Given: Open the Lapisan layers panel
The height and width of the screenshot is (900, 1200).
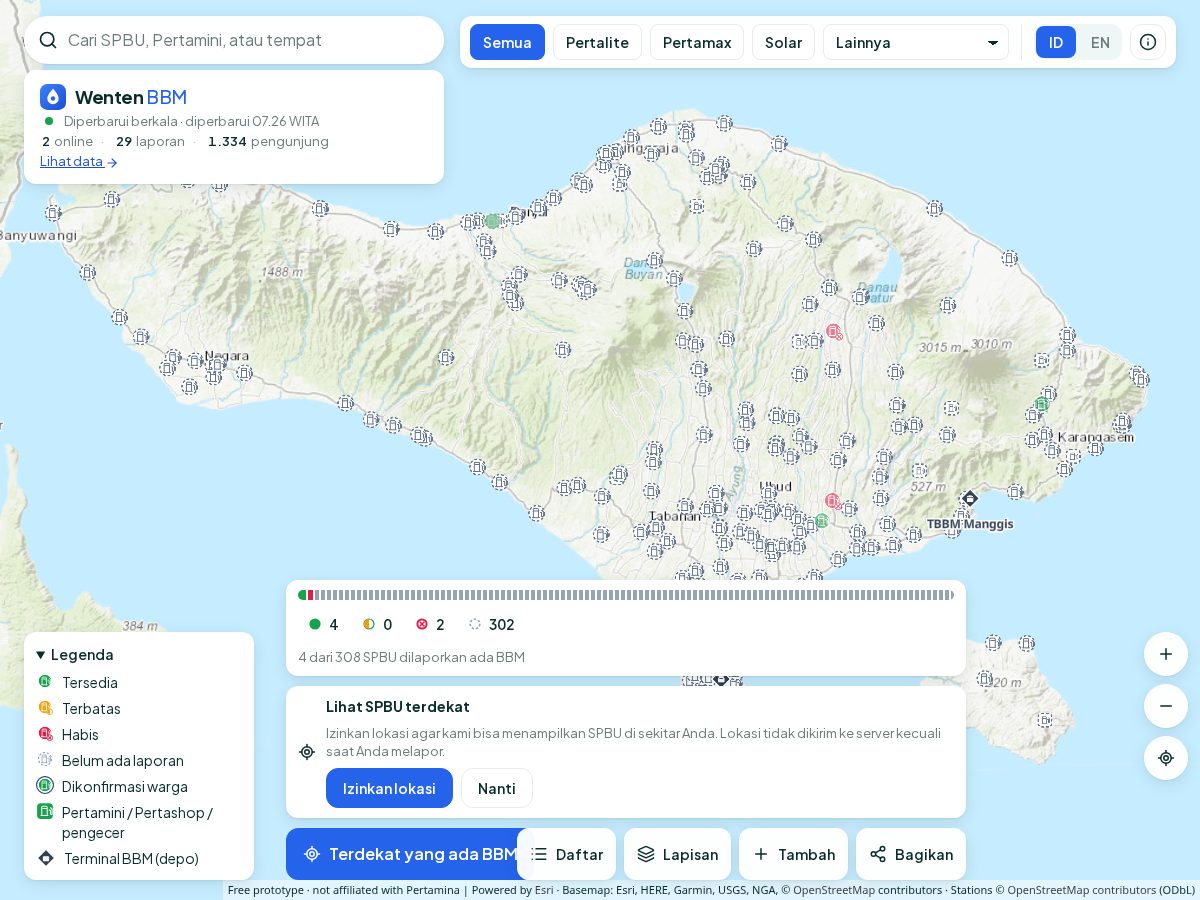Looking at the screenshot, I should [677, 854].
